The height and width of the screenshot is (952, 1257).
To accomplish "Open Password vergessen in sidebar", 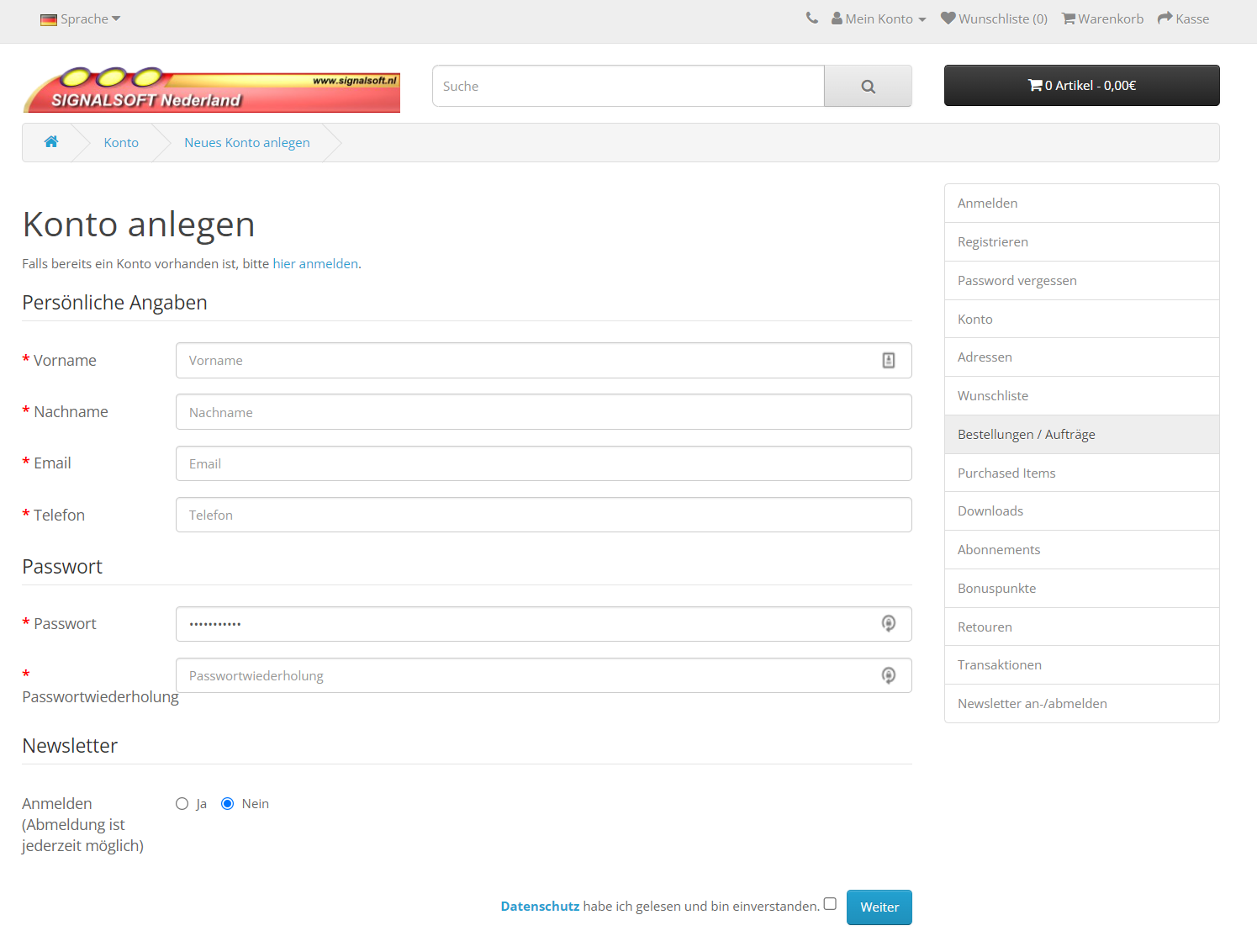I will (x=1081, y=281).
